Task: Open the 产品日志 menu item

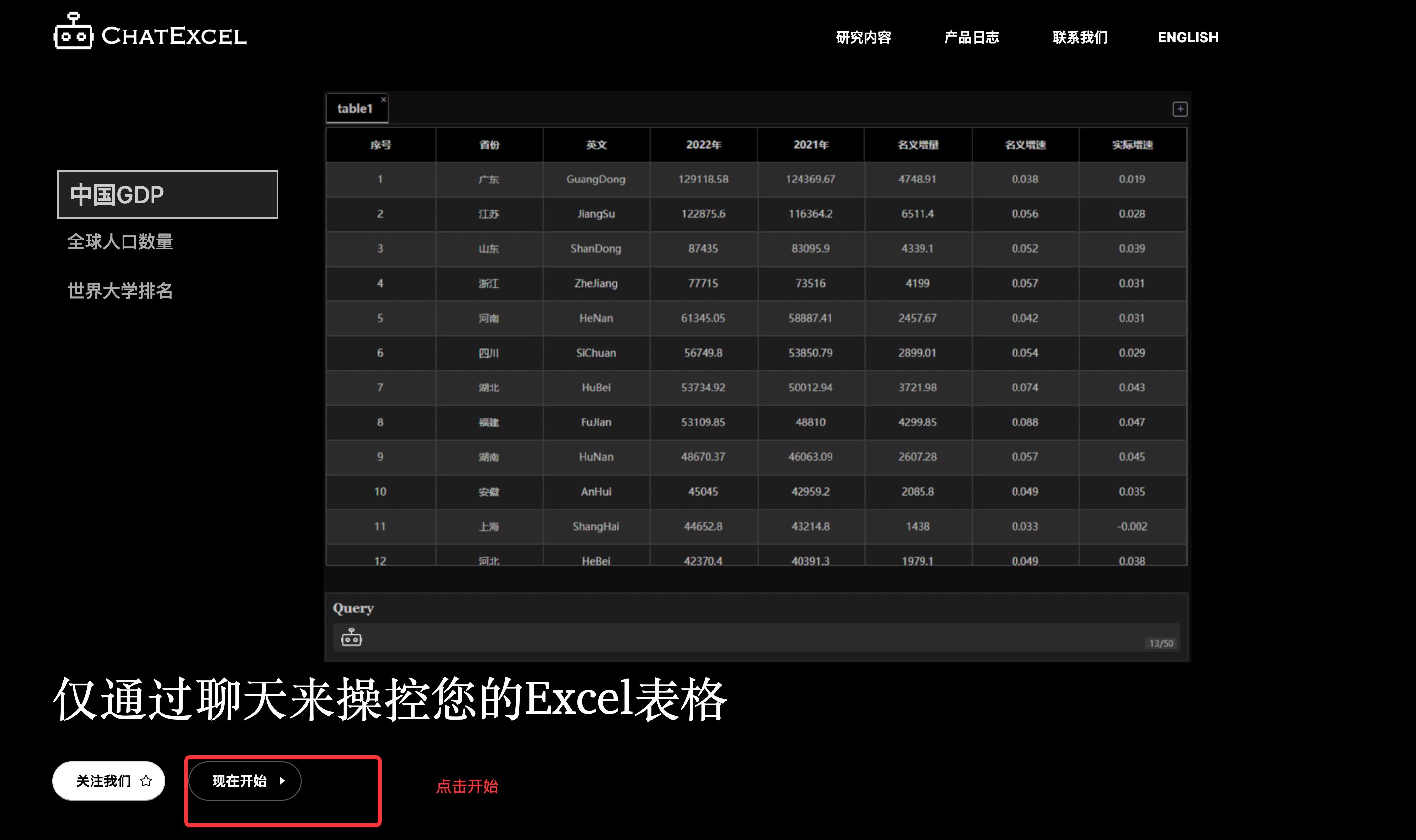Action: [x=973, y=38]
